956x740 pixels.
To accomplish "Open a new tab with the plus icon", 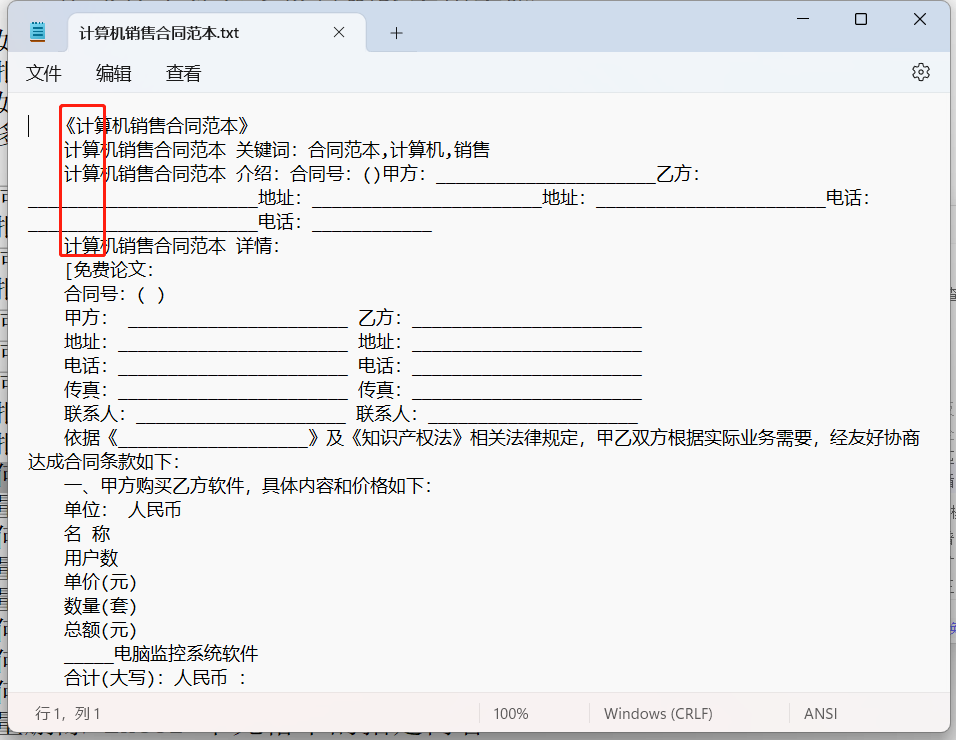I will pos(396,32).
